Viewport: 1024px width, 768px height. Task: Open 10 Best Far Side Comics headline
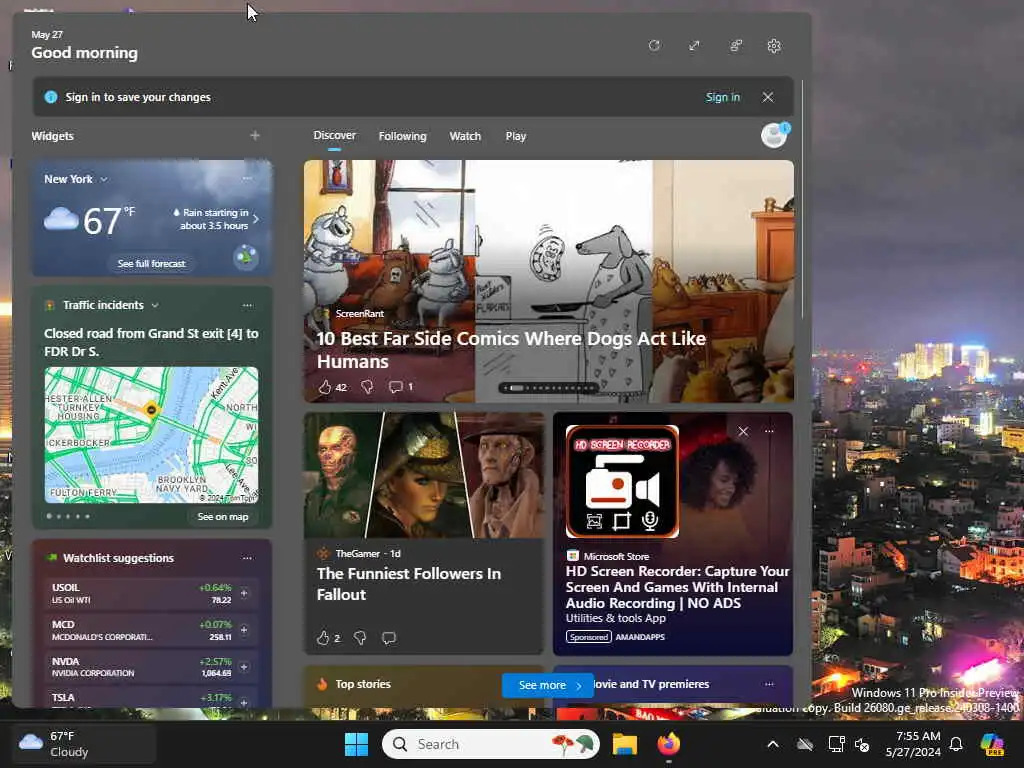[511, 350]
